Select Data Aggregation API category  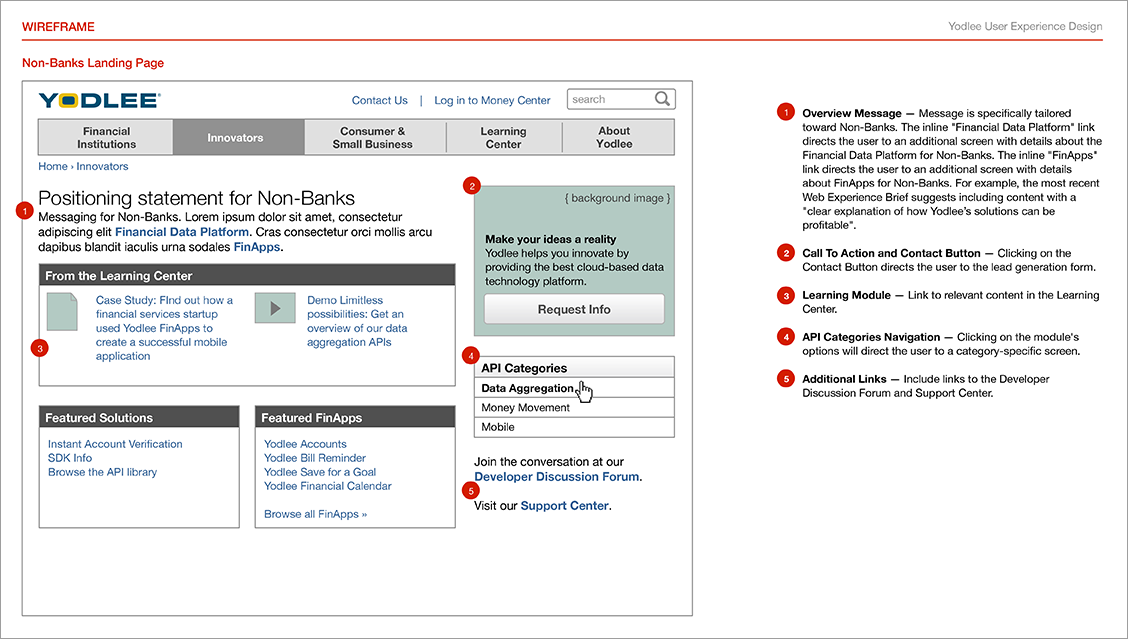(574, 388)
